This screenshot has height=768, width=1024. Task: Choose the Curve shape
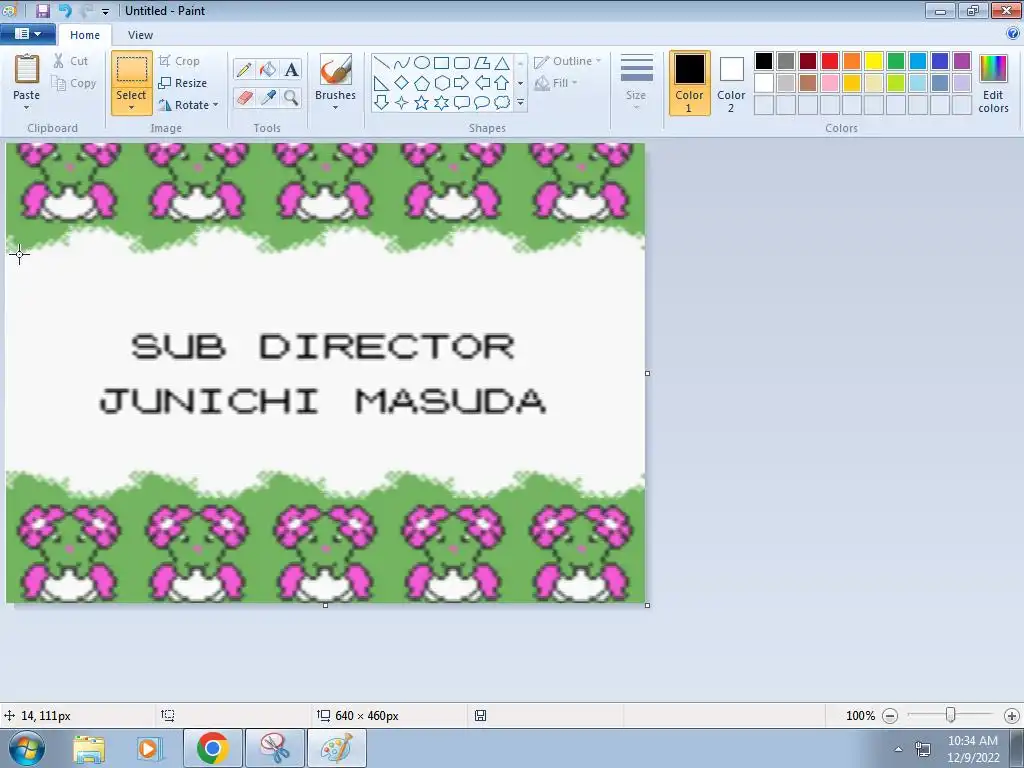(x=402, y=63)
